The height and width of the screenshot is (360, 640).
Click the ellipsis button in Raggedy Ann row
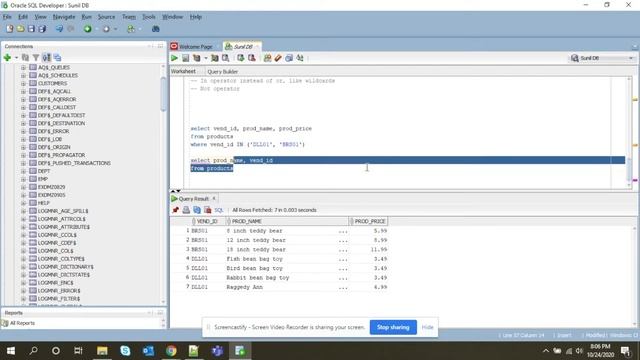(x=343, y=287)
